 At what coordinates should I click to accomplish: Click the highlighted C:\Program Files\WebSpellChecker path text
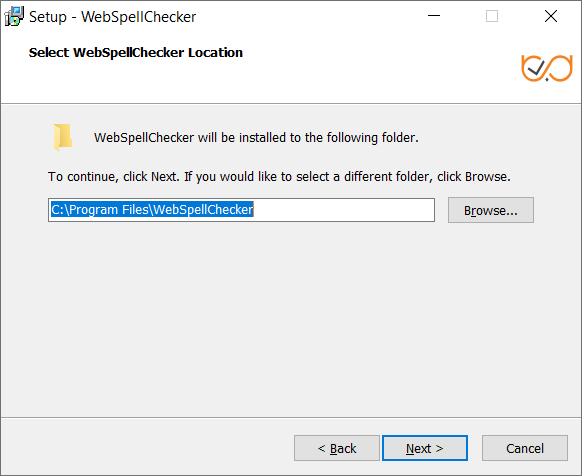[x=152, y=210]
